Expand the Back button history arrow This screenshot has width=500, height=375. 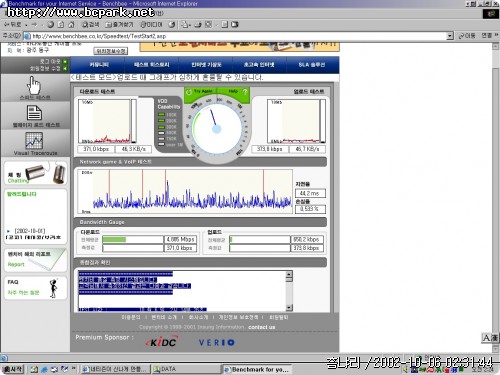click(x=26, y=25)
